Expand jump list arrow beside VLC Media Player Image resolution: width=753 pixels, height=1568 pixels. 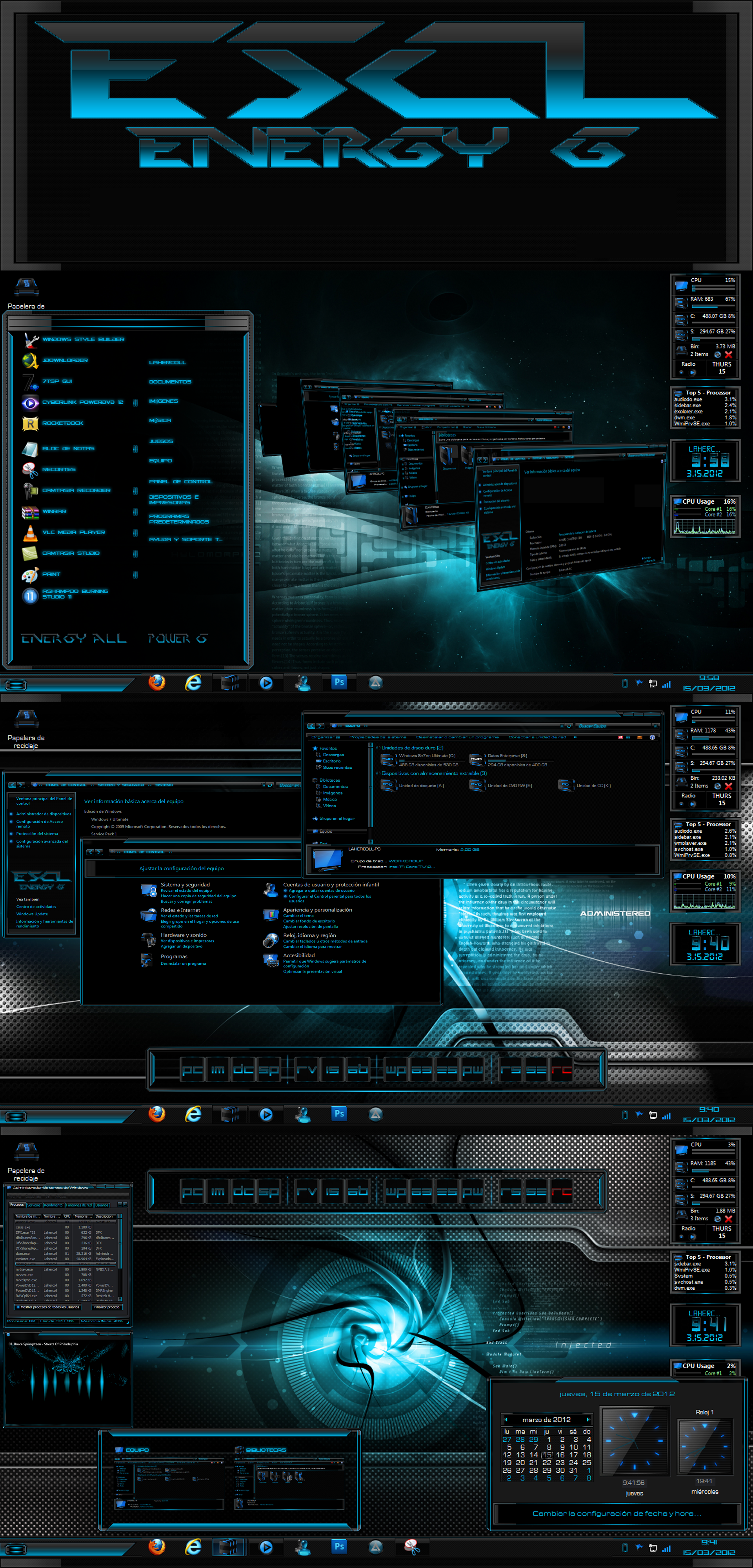click(135, 533)
